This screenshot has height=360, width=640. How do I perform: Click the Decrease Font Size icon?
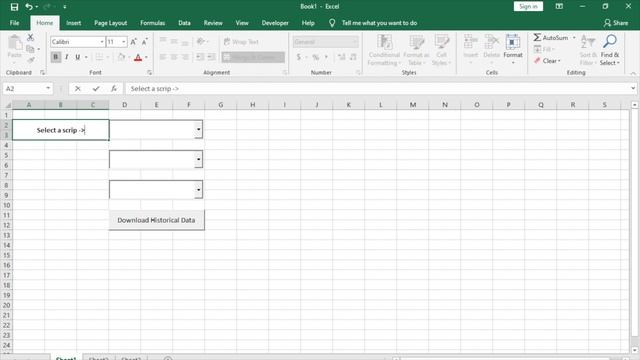[x=144, y=42]
